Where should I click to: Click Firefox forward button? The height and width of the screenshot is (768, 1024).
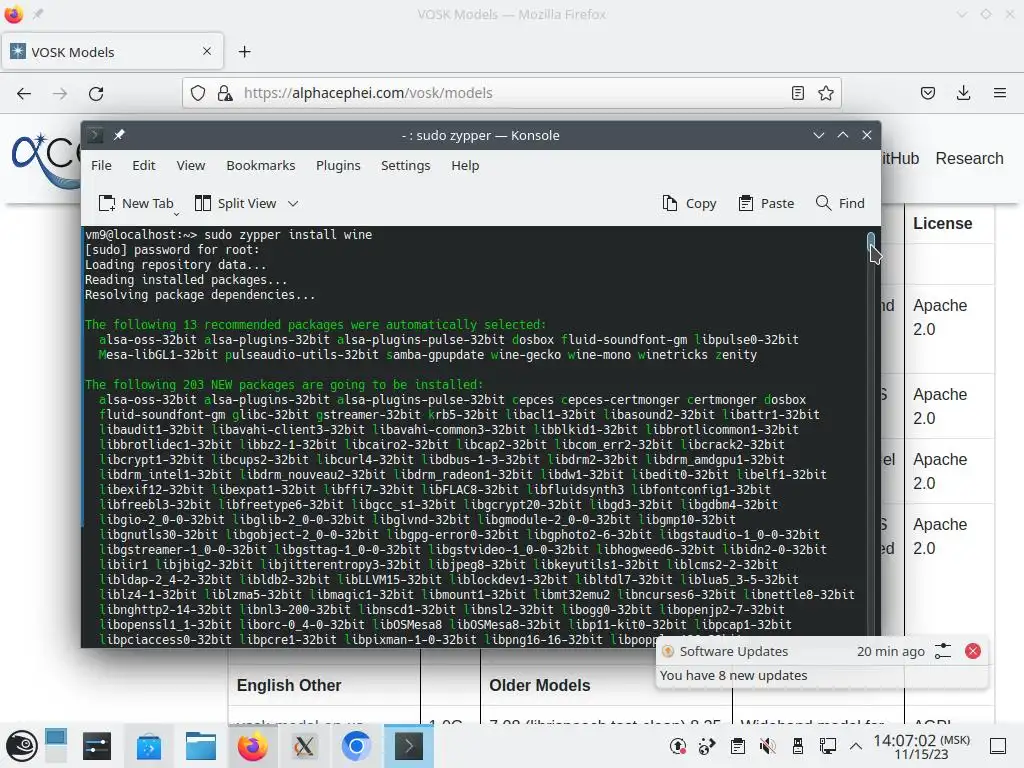click(60, 93)
